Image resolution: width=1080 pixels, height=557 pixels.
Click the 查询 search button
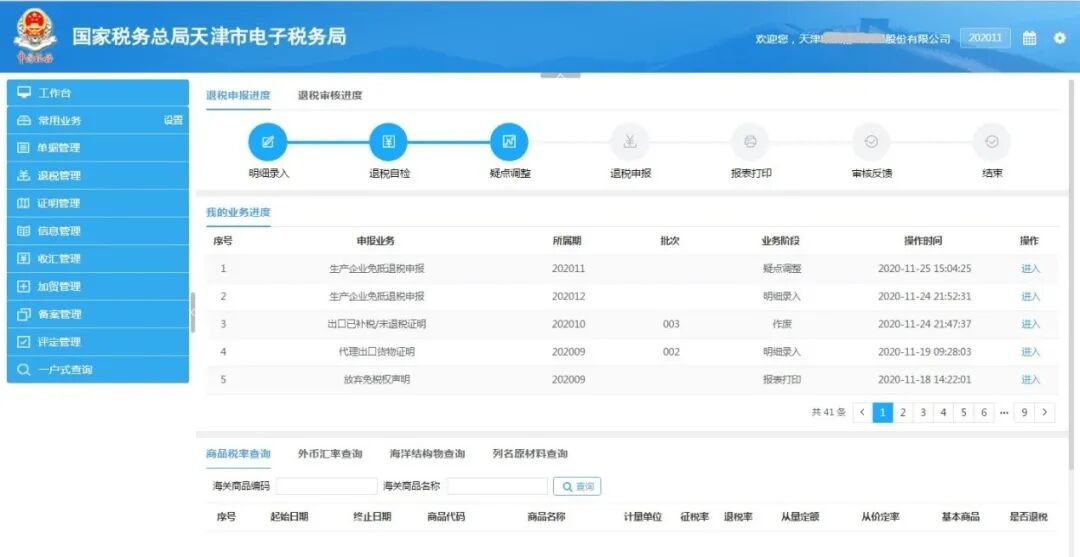(x=577, y=486)
